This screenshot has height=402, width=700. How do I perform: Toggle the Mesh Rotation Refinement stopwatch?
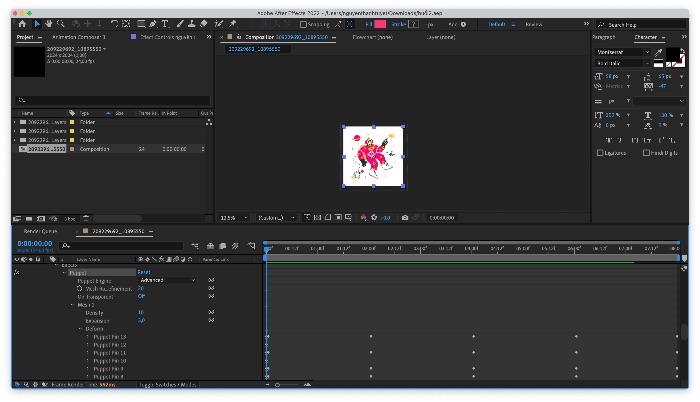(79, 289)
